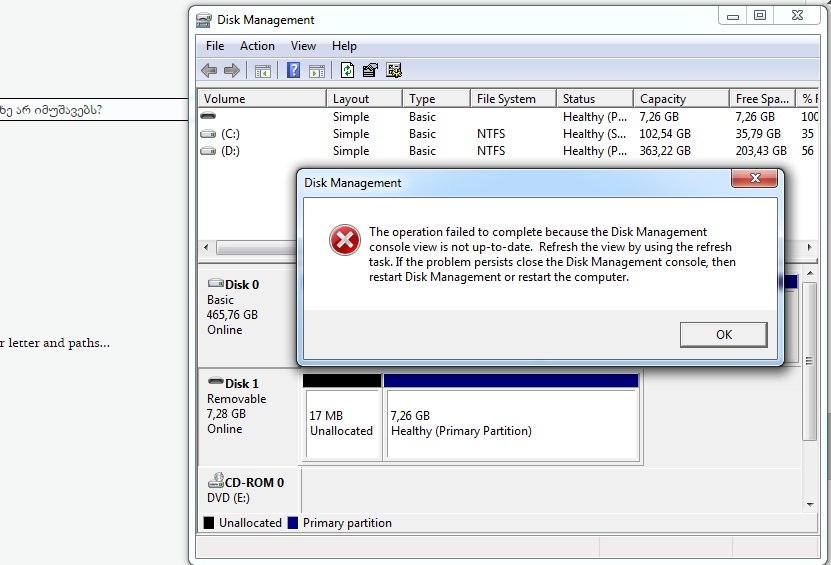831x565 pixels.
Task: Click the red error icon in dialog
Action: pos(344,240)
